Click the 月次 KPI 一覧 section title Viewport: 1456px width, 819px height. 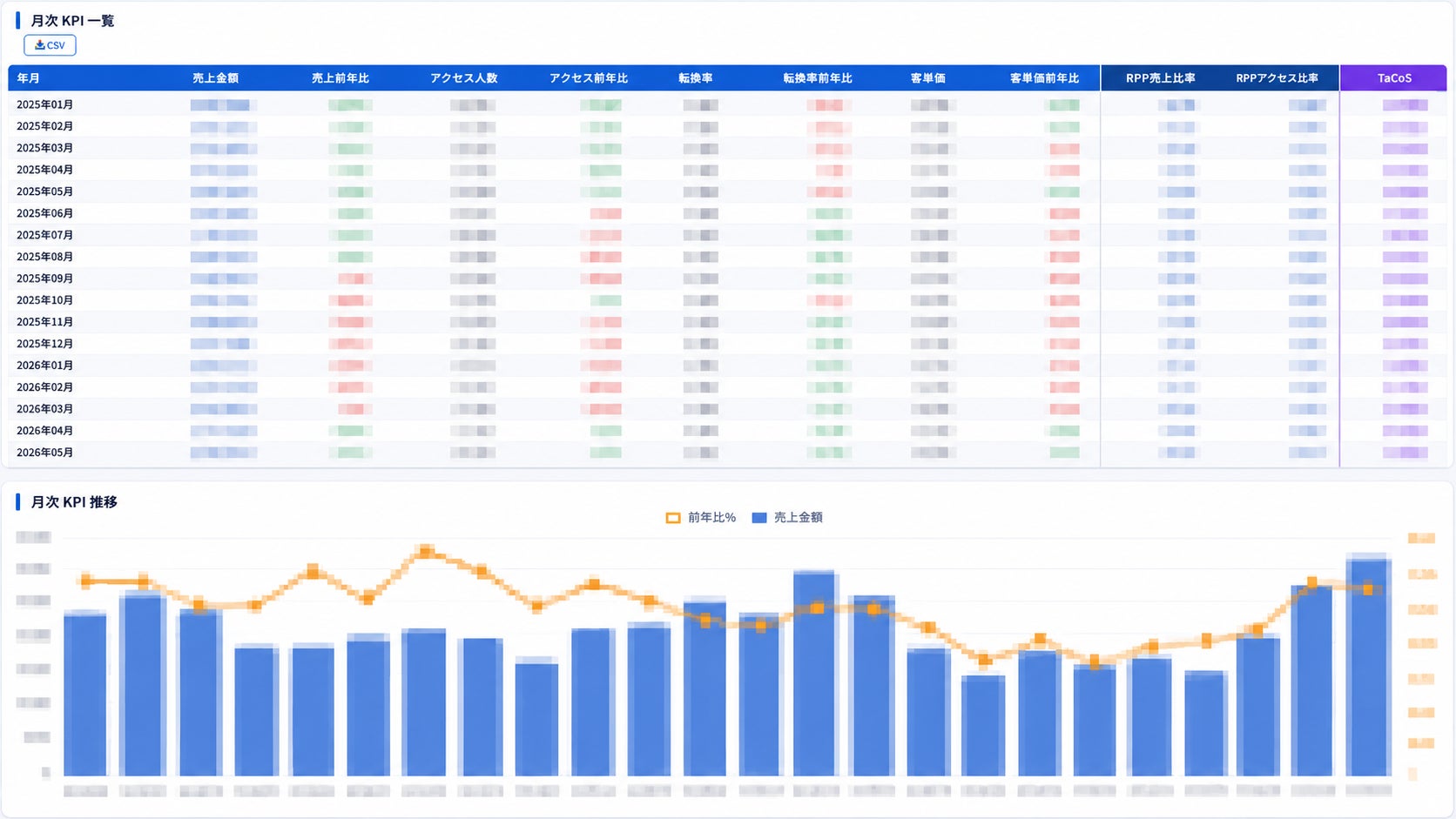(x=72, y=21)
